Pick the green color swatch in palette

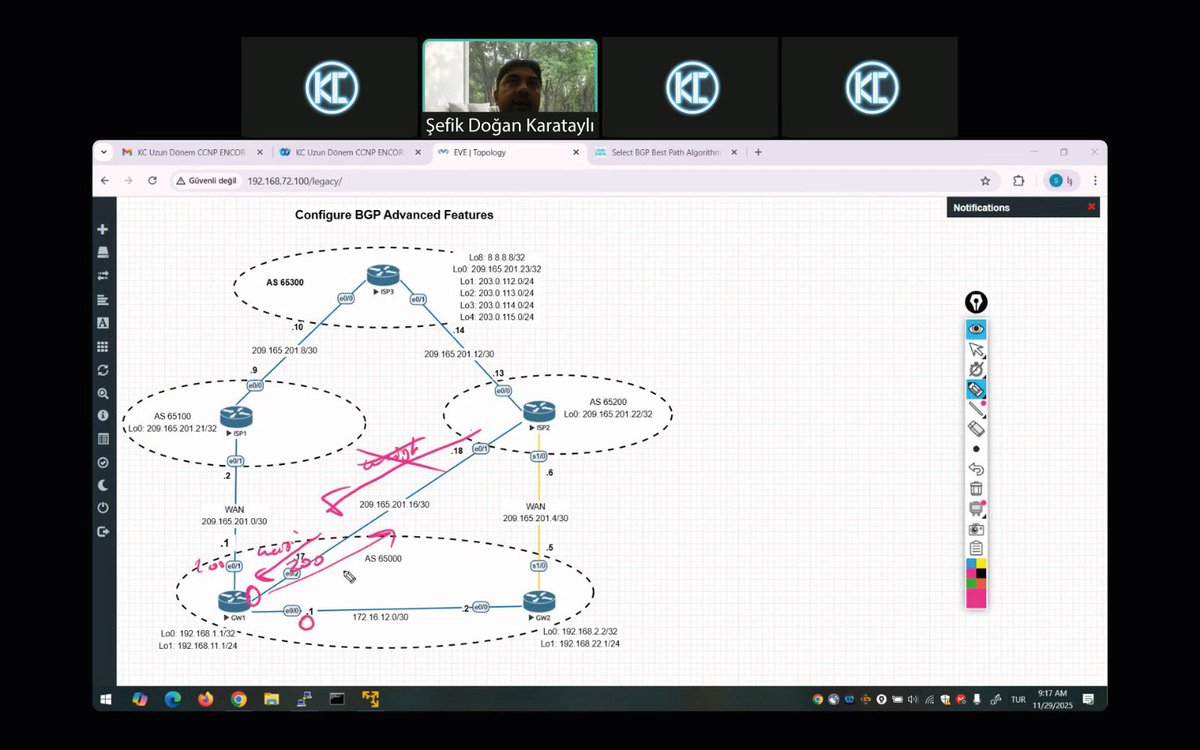click(971, 583)
